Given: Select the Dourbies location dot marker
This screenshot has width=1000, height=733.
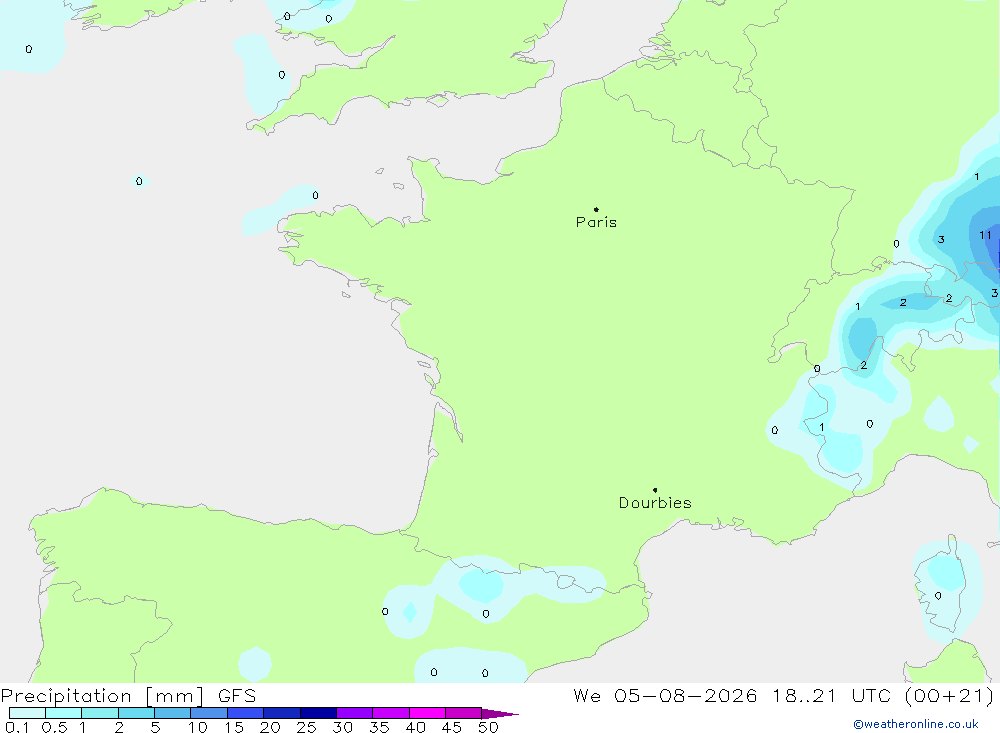Looking at the screenshot, I should coord(655,490).
